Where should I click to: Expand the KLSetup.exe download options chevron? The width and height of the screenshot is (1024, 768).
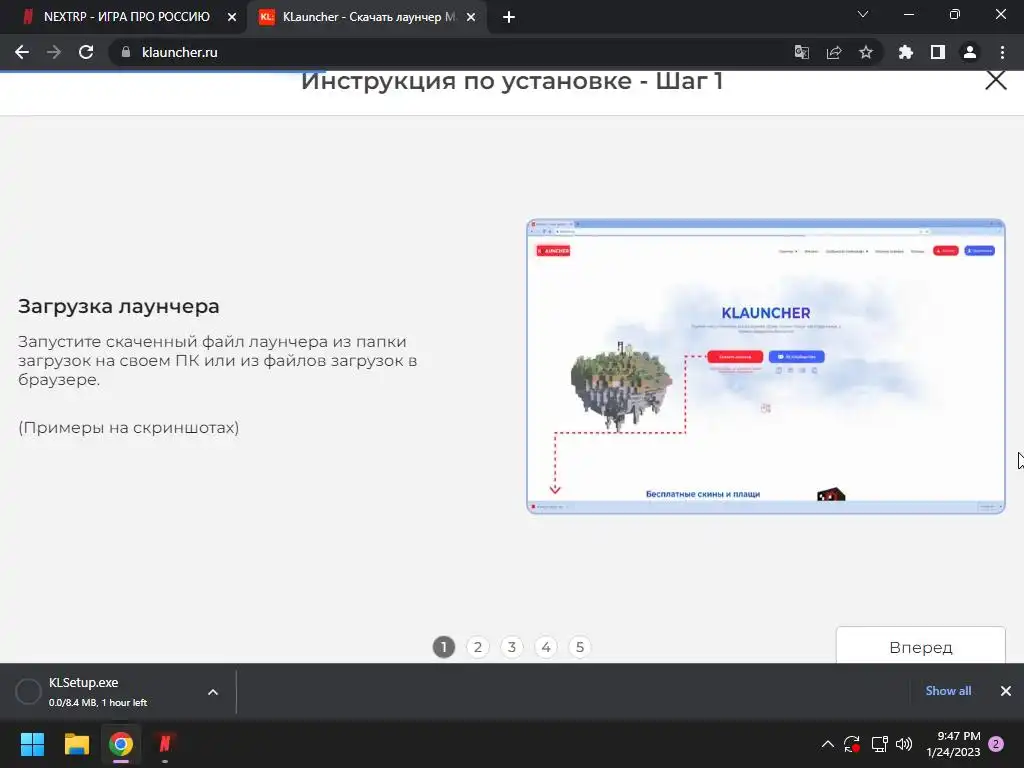(x=213, y=692)
